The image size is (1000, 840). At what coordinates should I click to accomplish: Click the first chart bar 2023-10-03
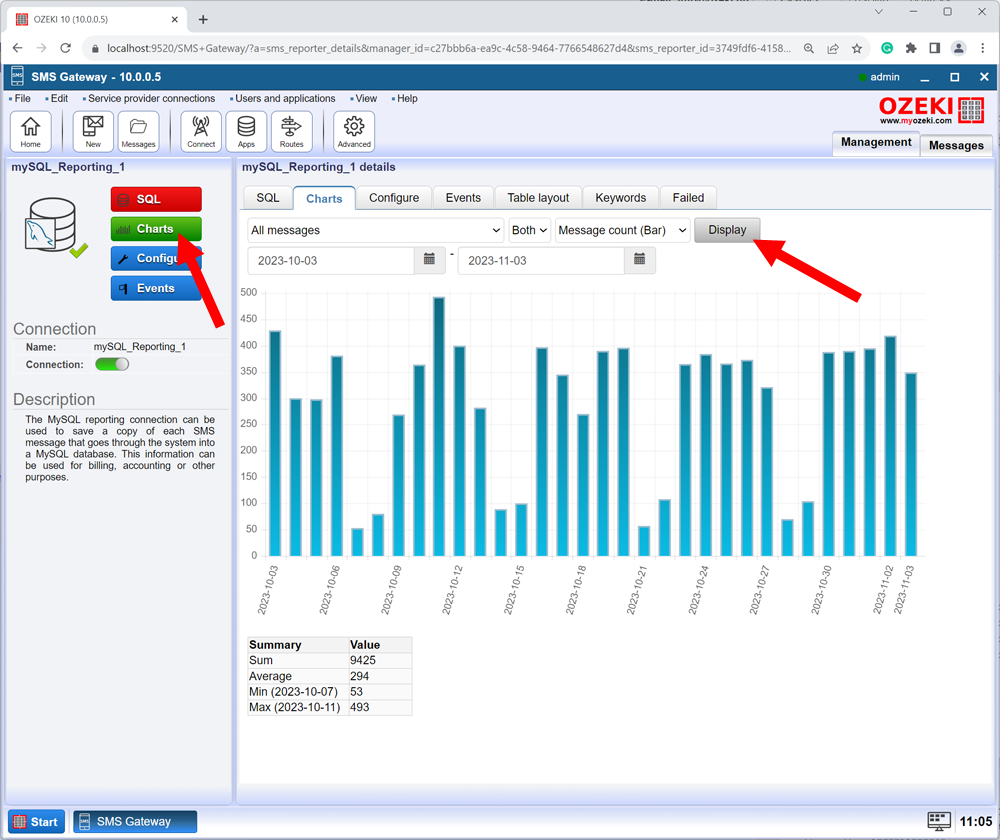click(x=275, y=443)
